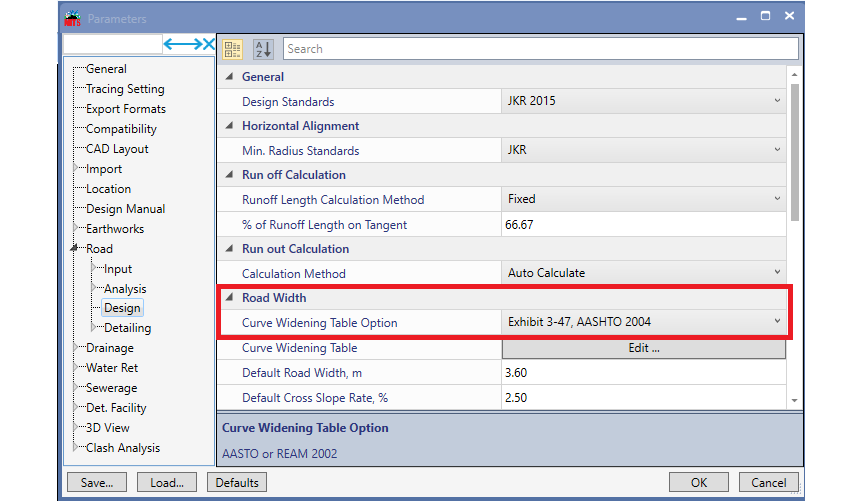Click the MiTS app icon in title bar
The width and height of the screenshot is (862, 501).
pos(73,18)
